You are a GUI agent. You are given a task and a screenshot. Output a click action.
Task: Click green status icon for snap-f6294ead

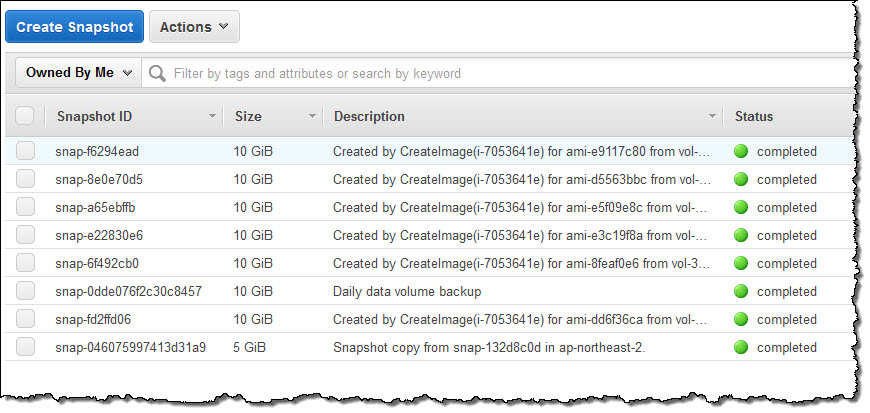point(741,152)
